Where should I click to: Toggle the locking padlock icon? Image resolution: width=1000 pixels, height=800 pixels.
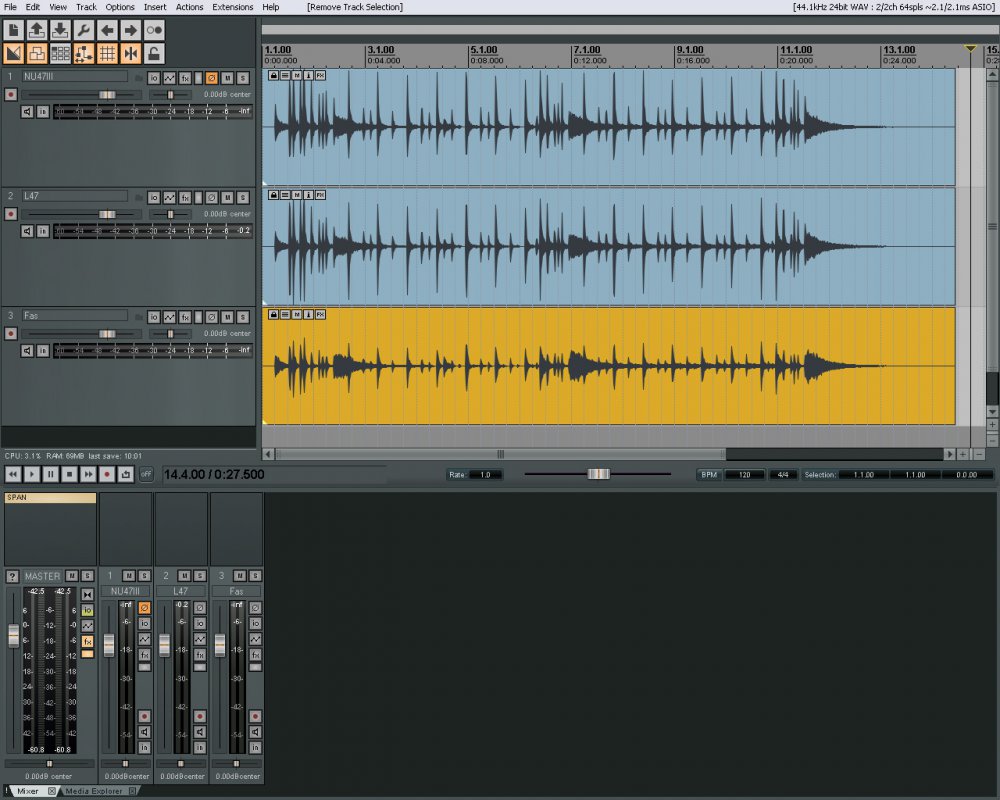point(154,54)
